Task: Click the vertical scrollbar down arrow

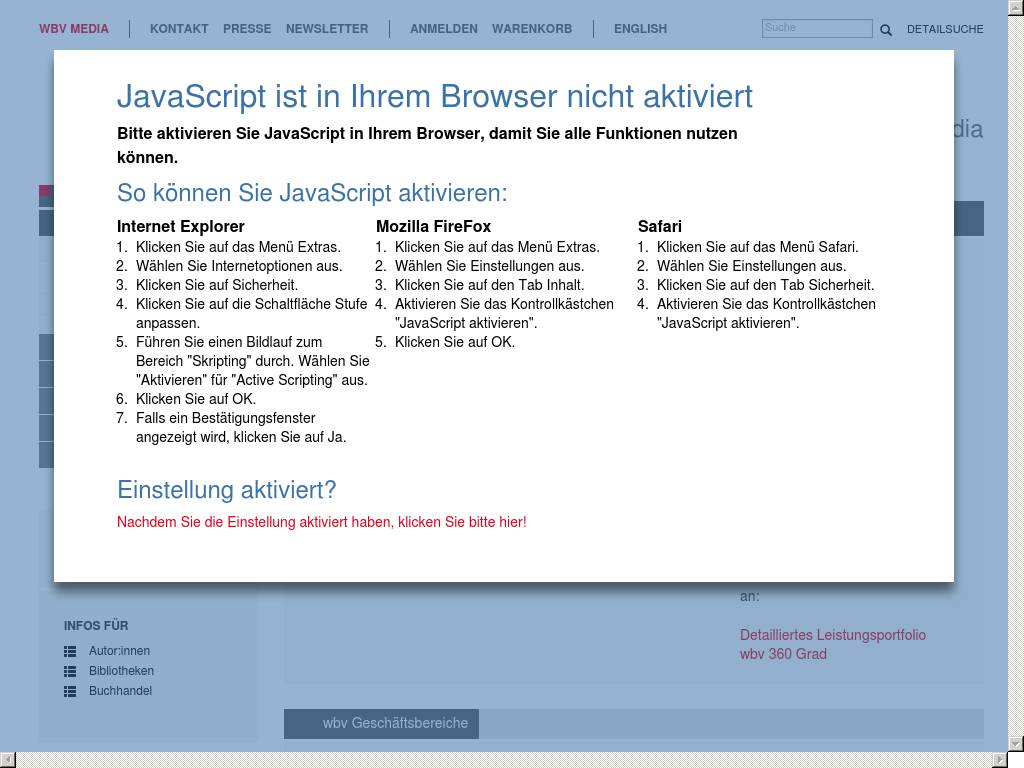Action: click(1016, 744)
